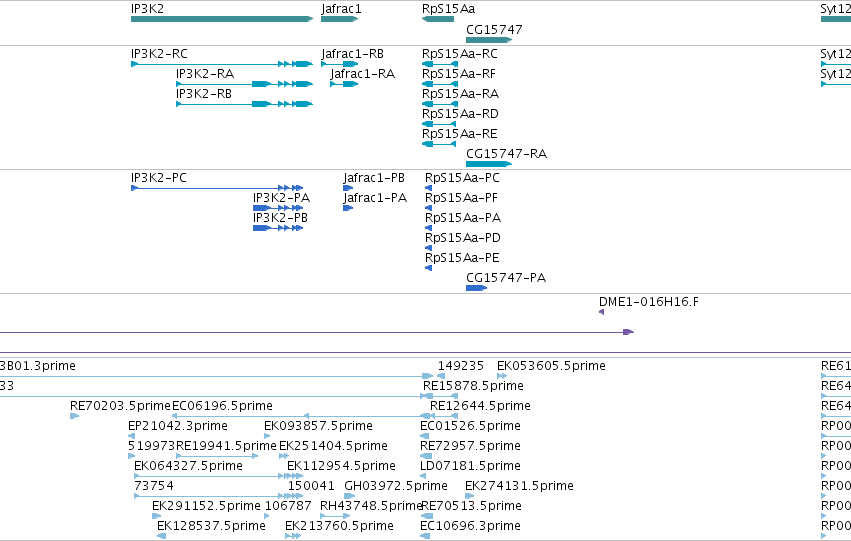
Task: Click protein Jafrac1-PB
Action: pyautogui.click(x=348, y=188)
